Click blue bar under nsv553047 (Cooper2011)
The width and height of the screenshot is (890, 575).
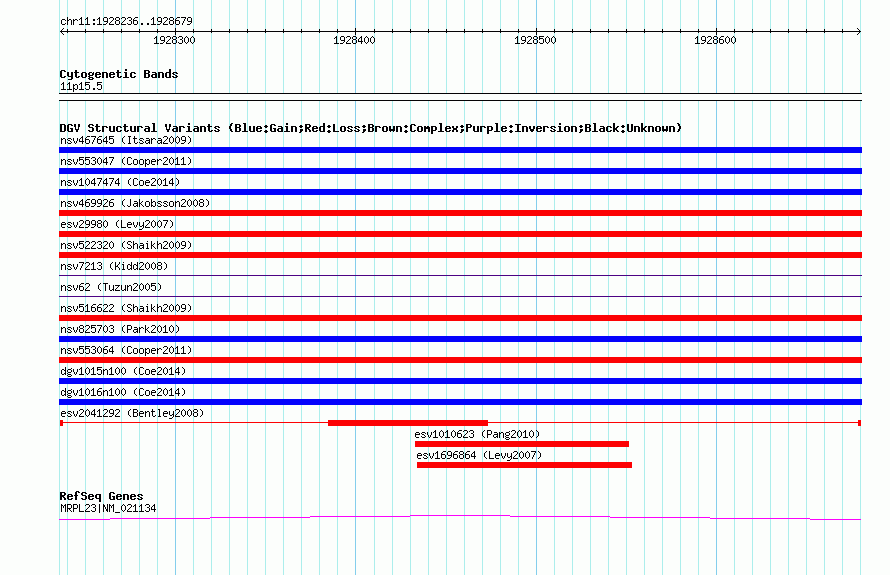click(x=460, y=171)
